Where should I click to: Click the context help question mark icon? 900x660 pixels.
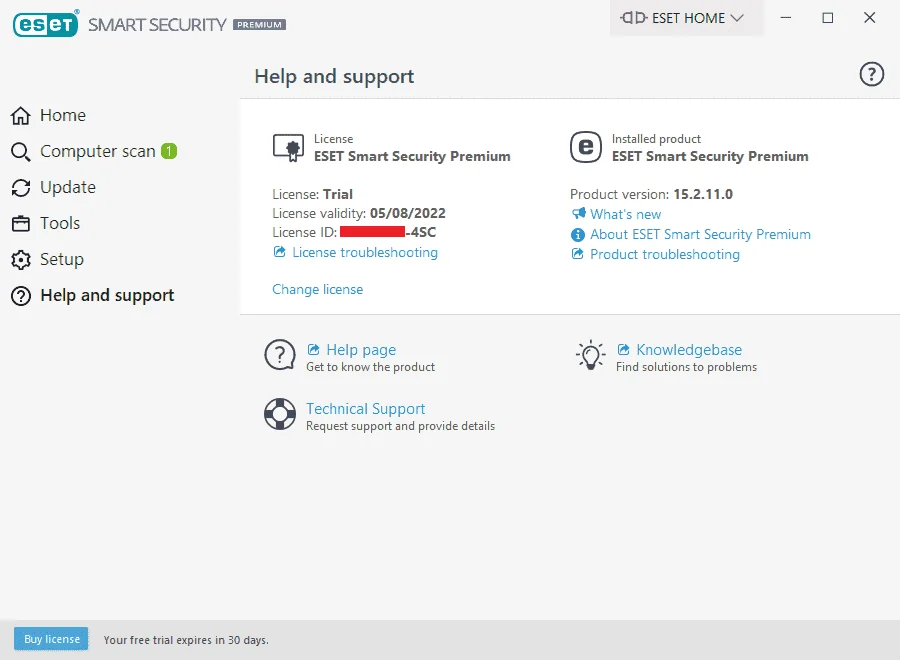(871, 74)
